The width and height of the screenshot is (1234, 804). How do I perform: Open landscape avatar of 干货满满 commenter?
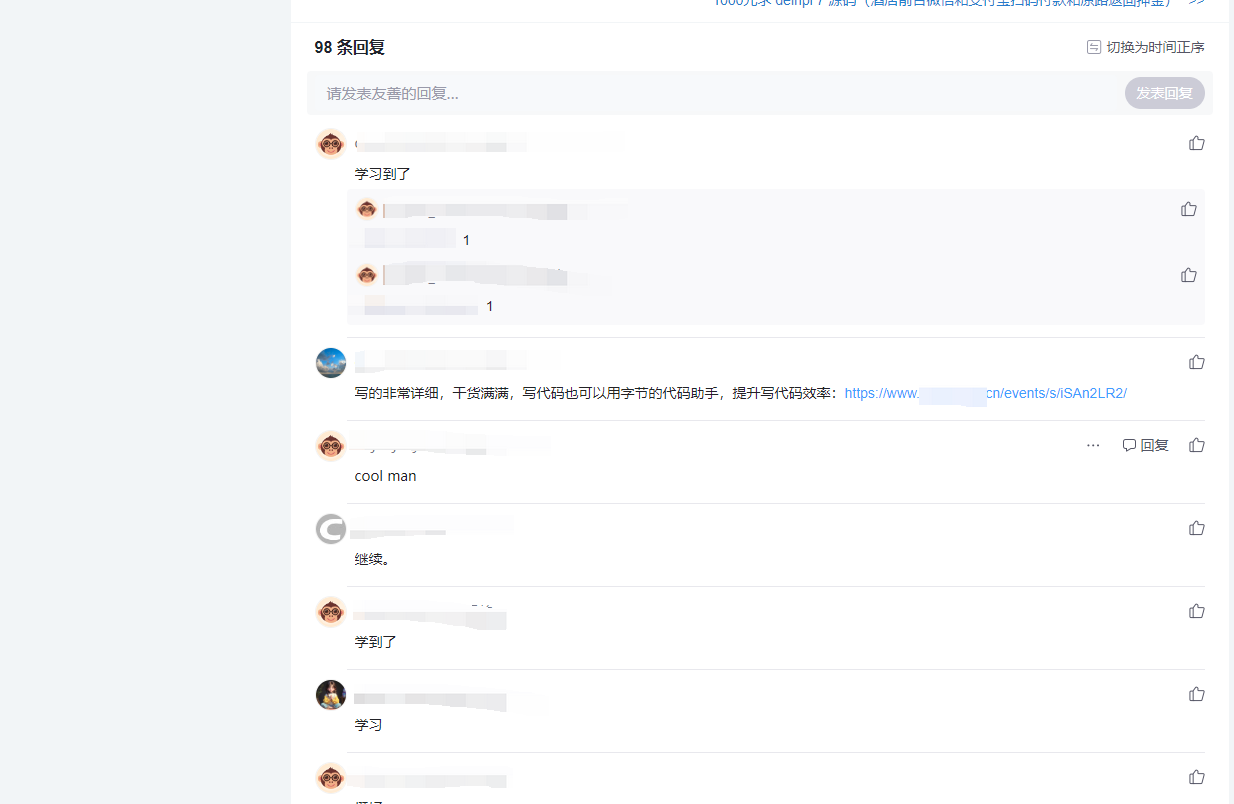[x=331, y=363]
